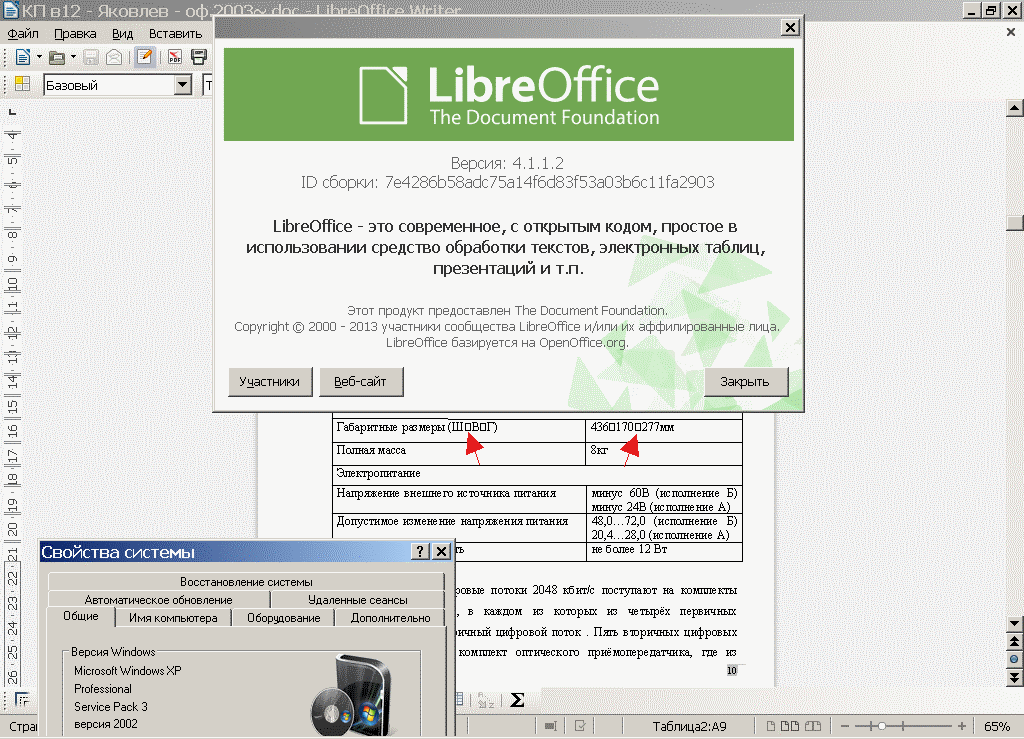This screenshot has width=1024, height=739.
Task: Click the Веб-сайт button
Action: pos(360,381)
